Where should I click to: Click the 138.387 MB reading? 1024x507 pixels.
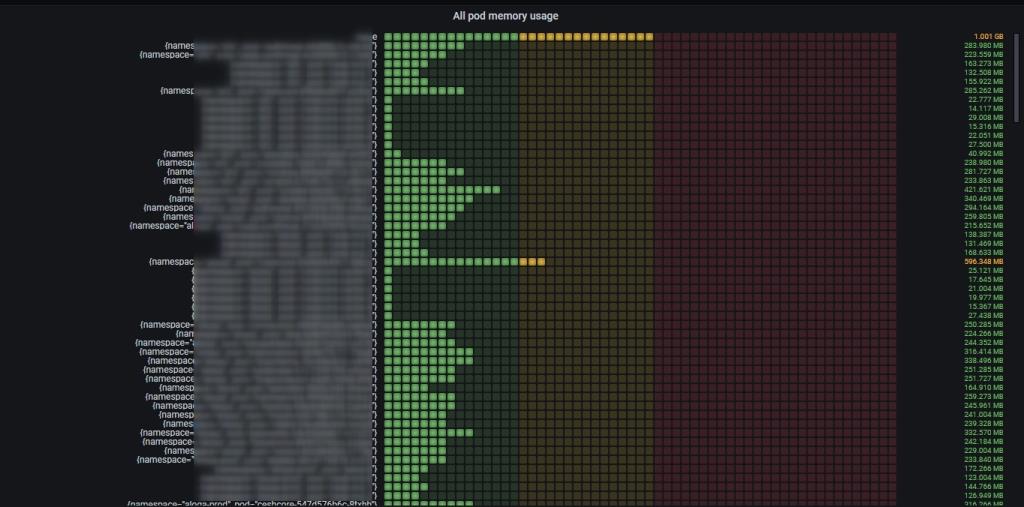[x=984, y=235]
